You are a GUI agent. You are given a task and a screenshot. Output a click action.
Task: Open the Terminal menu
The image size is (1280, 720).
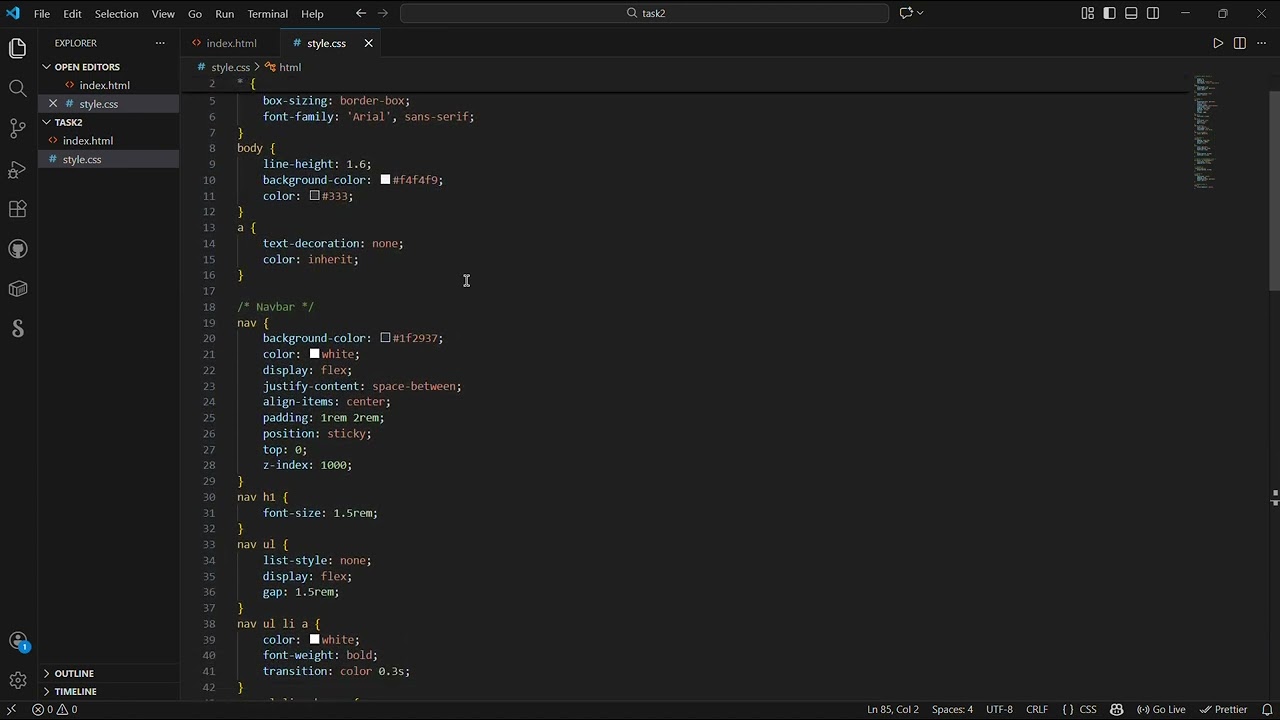(268, 13)
